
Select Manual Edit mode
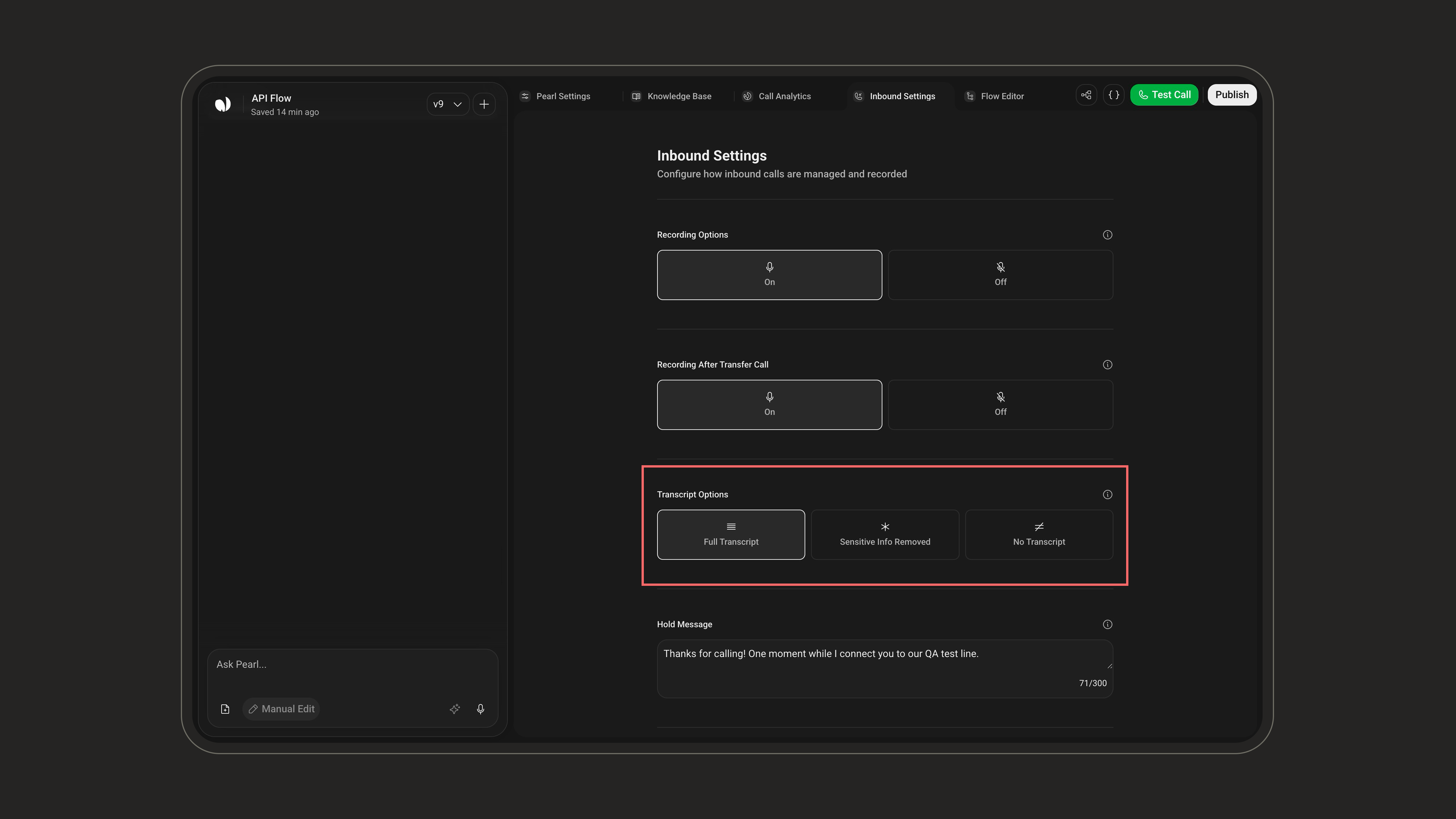282,709
